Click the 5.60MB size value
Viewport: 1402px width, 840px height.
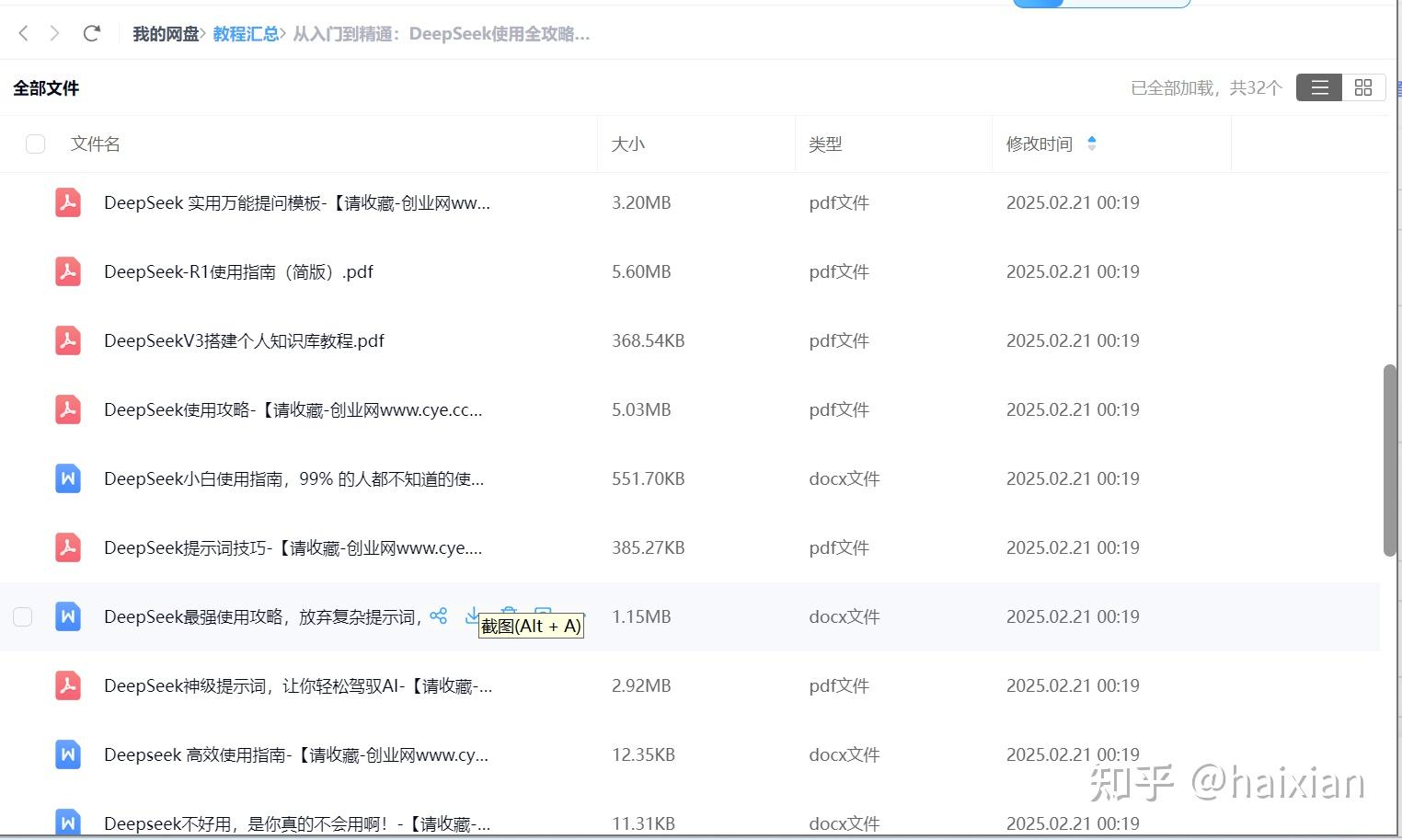641,271
